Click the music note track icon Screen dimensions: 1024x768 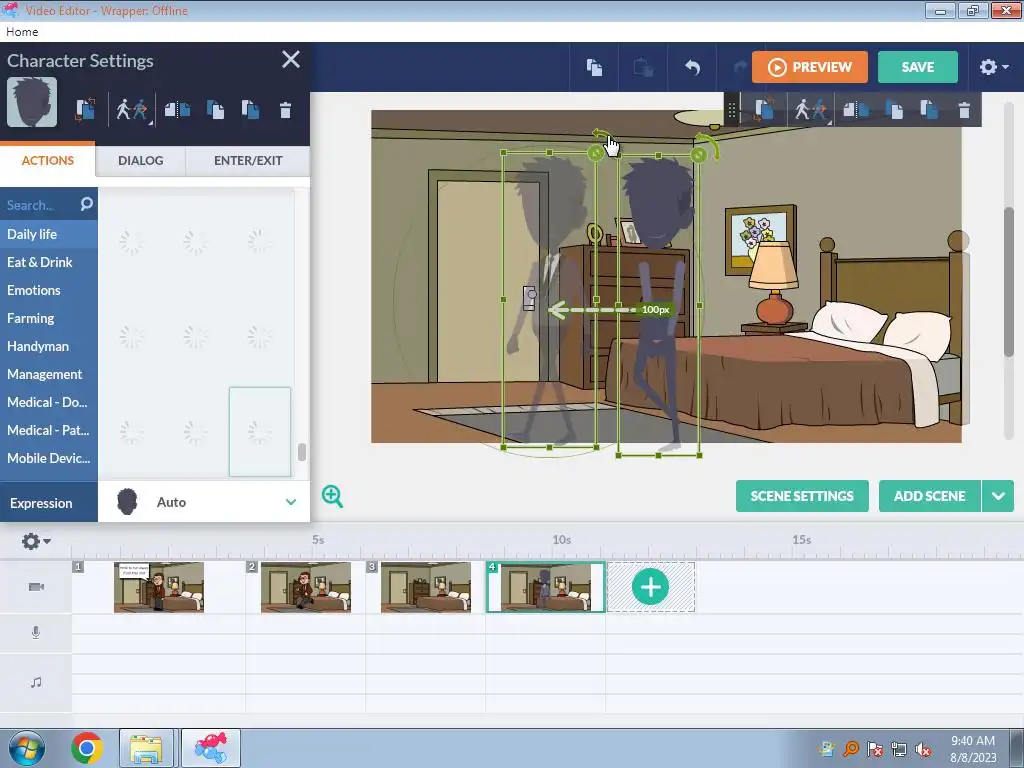point(36,682)
